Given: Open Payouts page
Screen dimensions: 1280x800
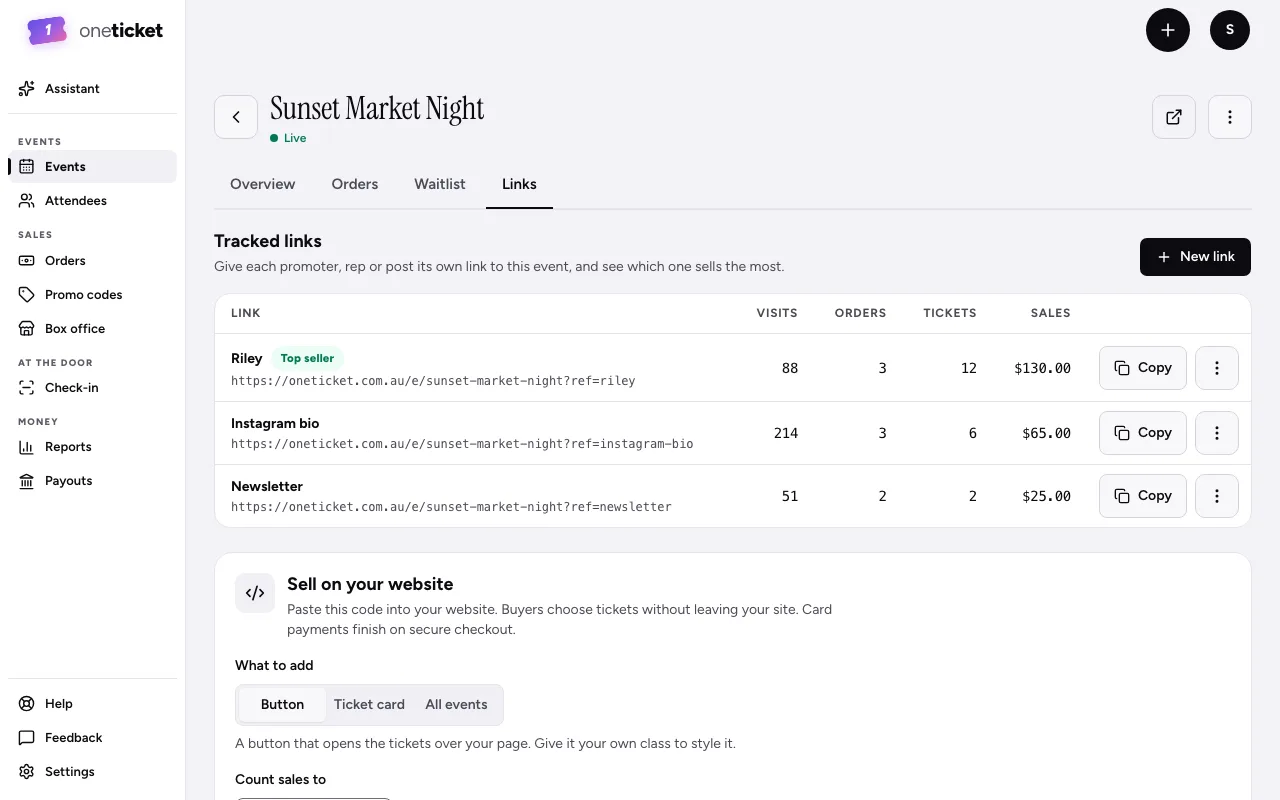Looking at the screenshot, I should [92, 481].
